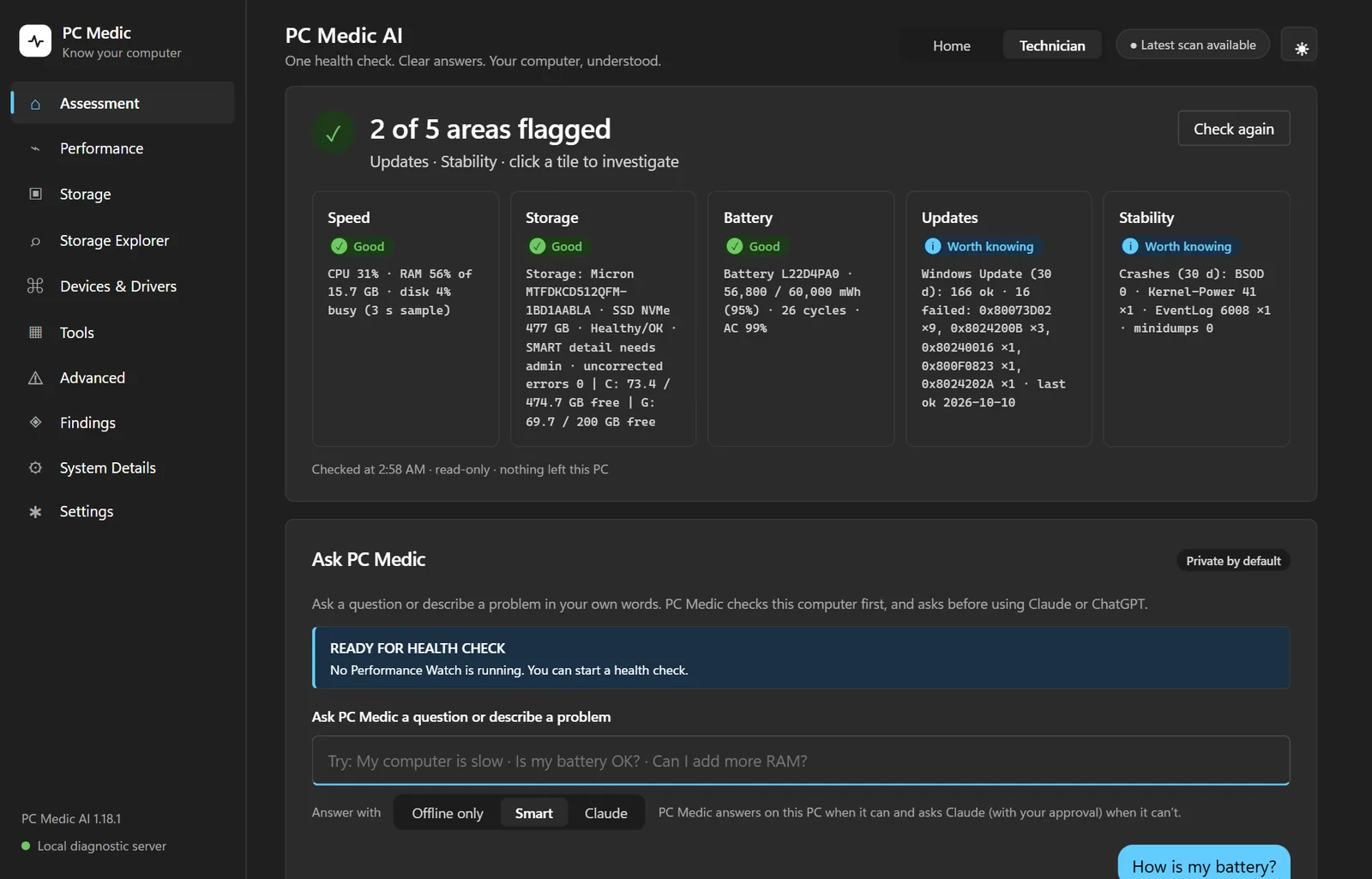This screenshot has height=879, width=1372.
Task: Click the Tools grid icon in sidebar
Action: click(35, 332)
